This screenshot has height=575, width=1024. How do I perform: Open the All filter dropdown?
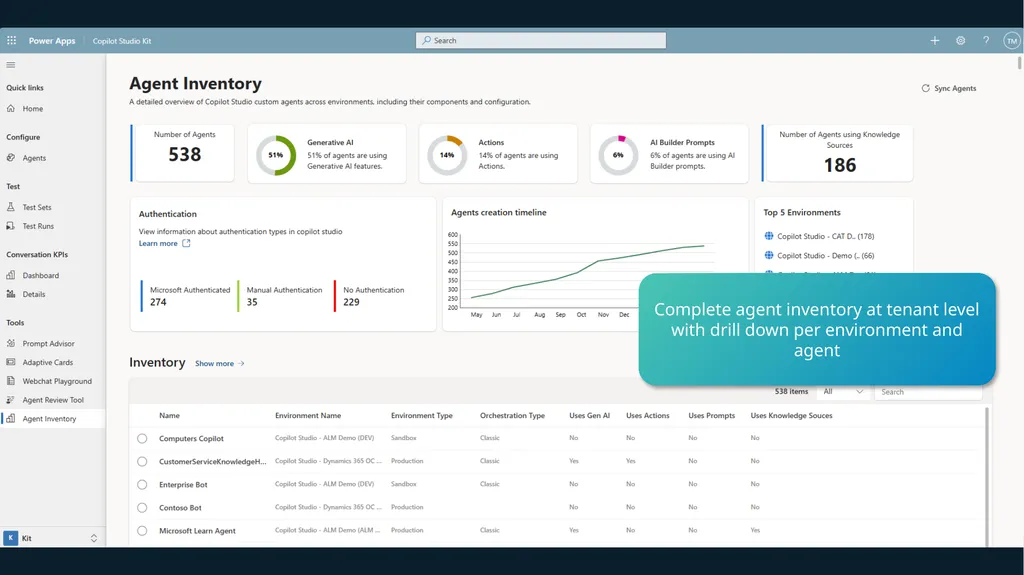[843, 391]
